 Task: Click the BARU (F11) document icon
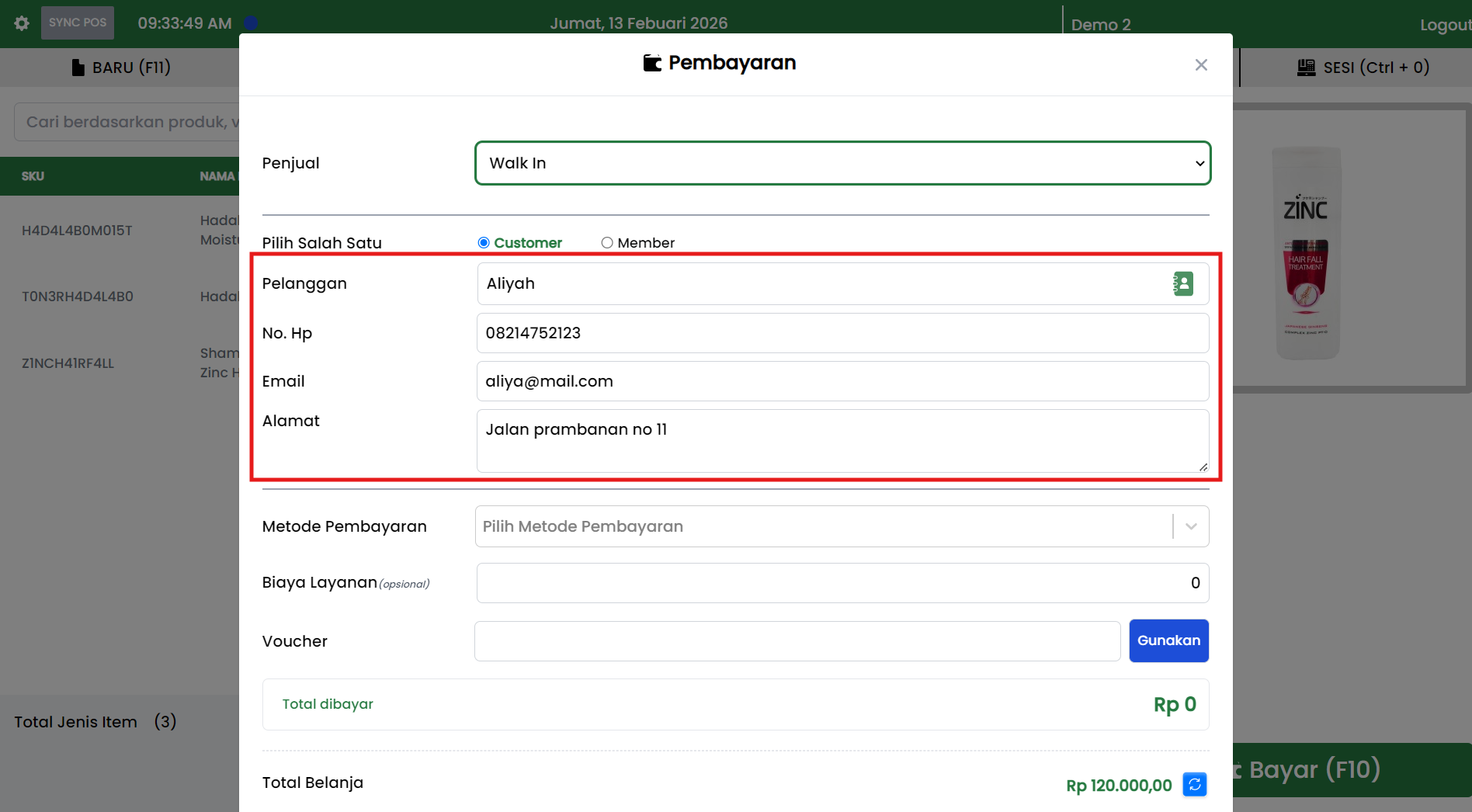click(x=78, y=68)
